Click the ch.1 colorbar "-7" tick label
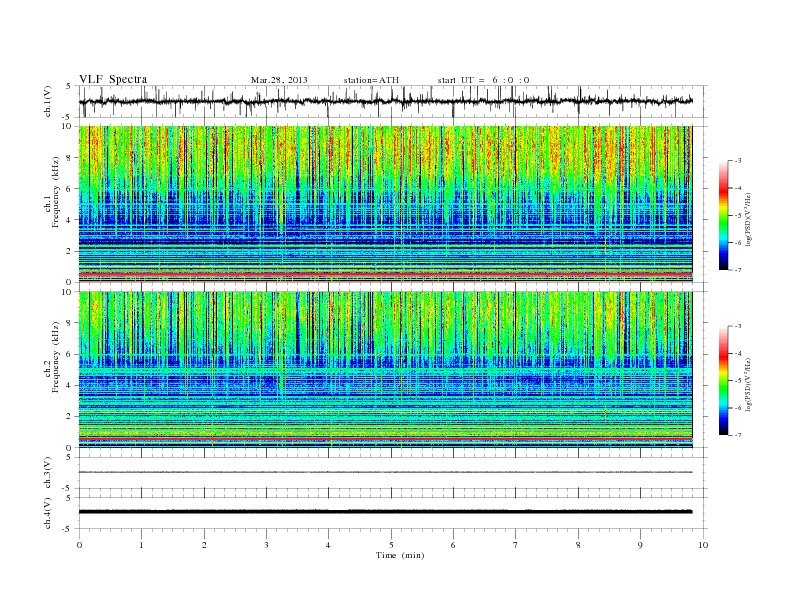 738,270
